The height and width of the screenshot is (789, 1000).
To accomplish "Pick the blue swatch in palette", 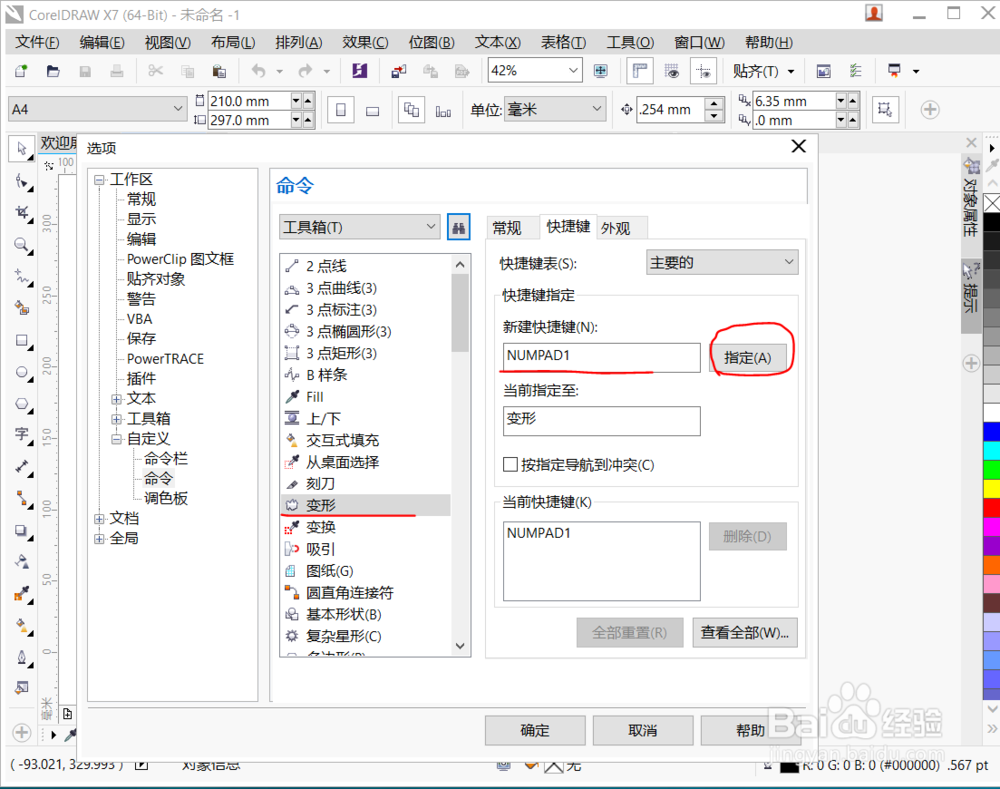I will coord(992,432).
